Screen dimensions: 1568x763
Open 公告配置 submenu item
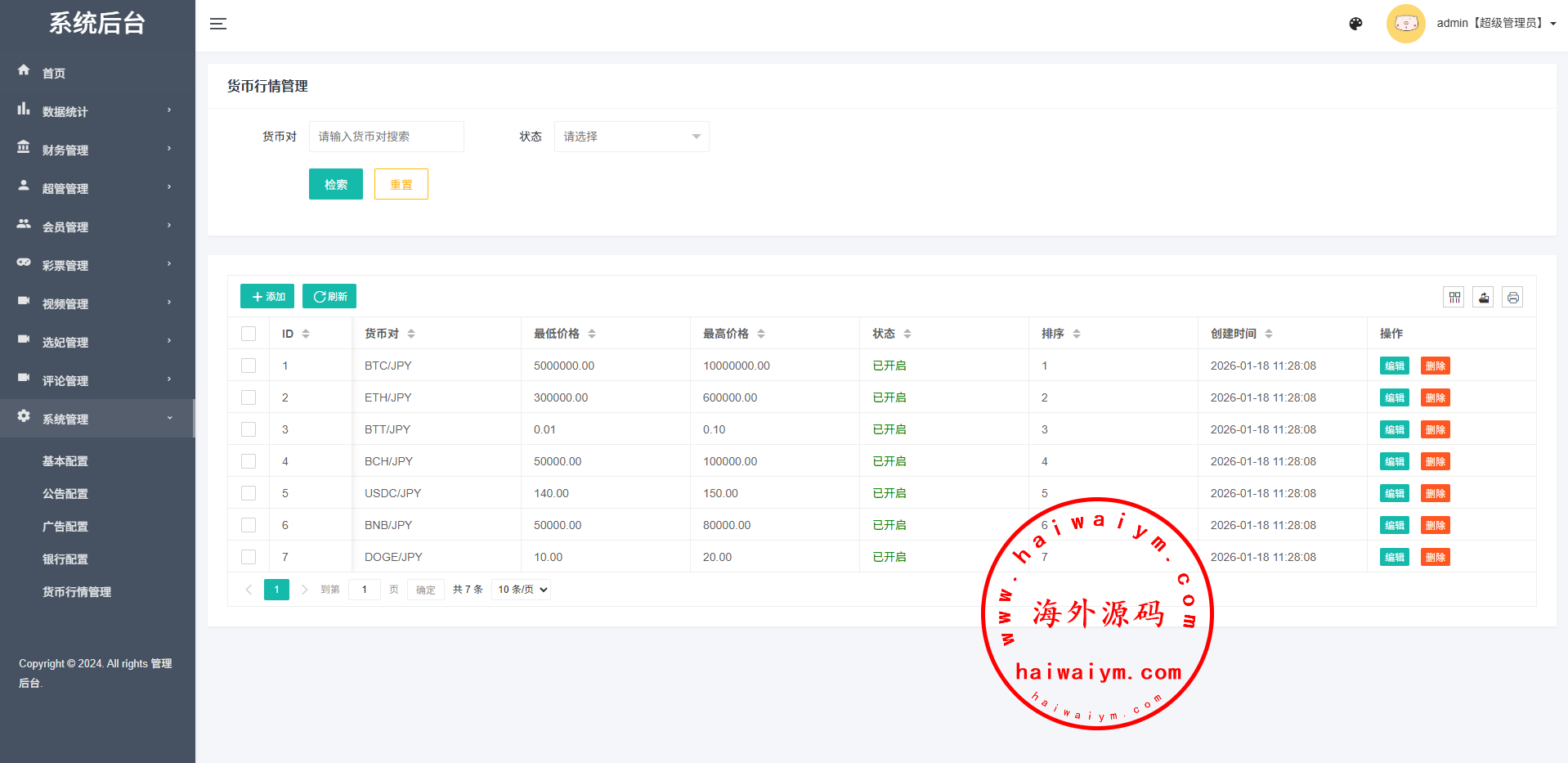(x=65, y=494)
